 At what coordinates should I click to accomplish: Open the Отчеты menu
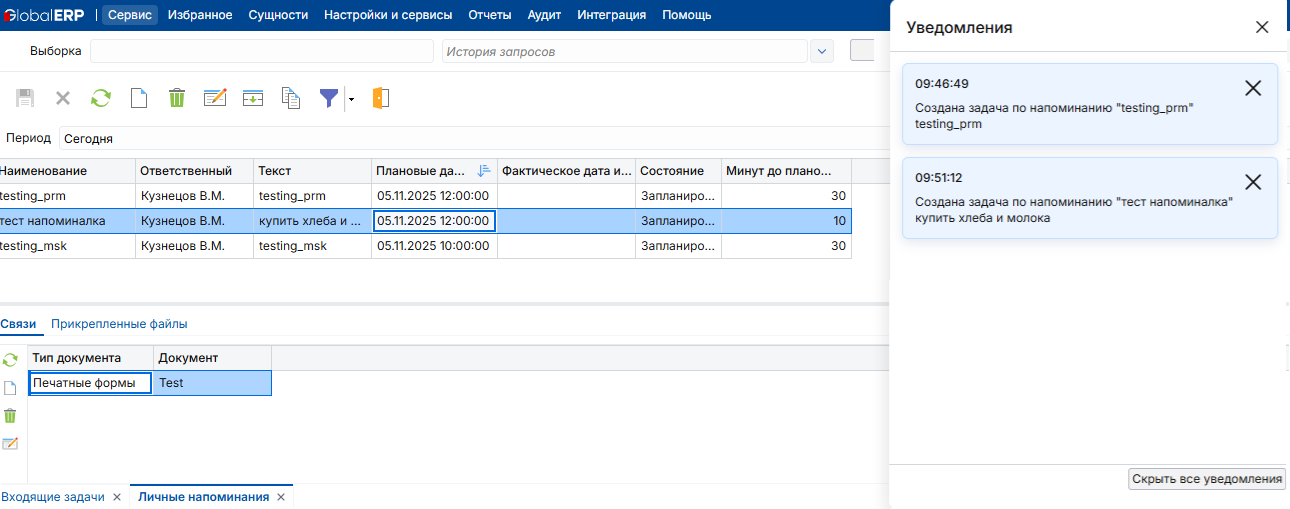[x=489, y=15]
